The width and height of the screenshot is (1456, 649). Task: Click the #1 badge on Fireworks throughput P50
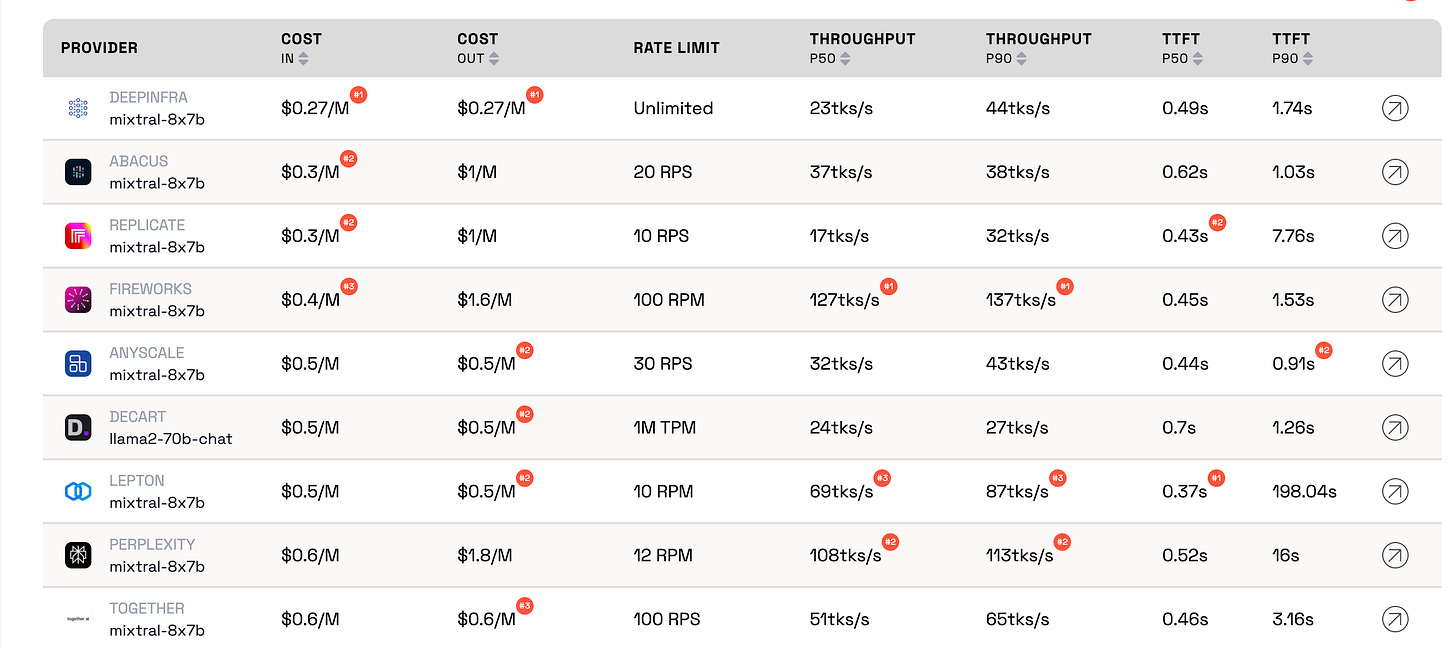[888, 287]
